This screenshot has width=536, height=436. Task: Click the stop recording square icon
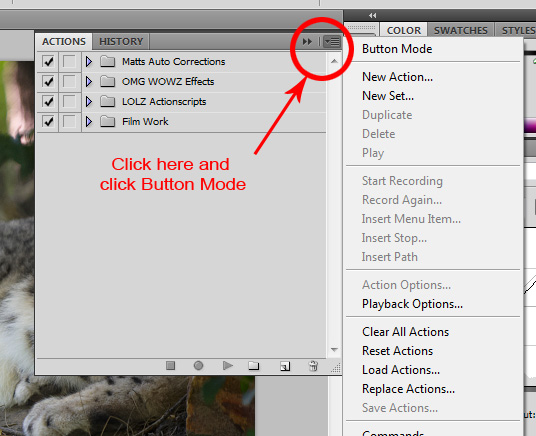click(170, 366)
